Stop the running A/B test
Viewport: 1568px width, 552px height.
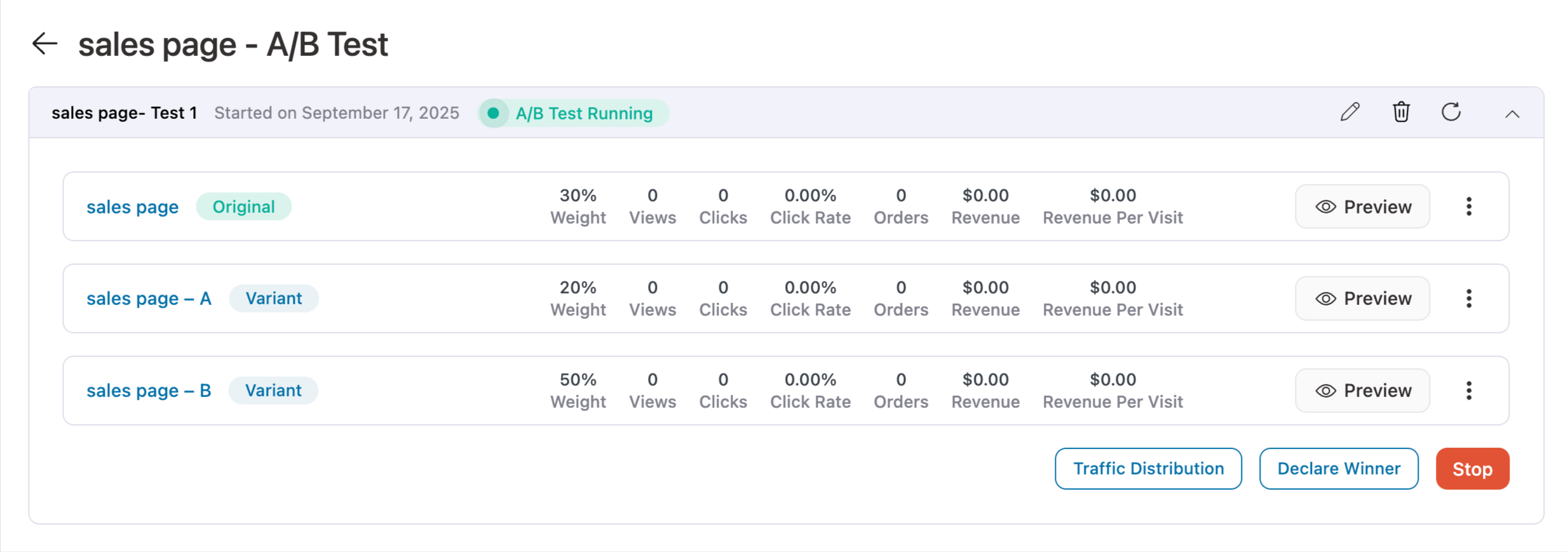coord(1472,469)
